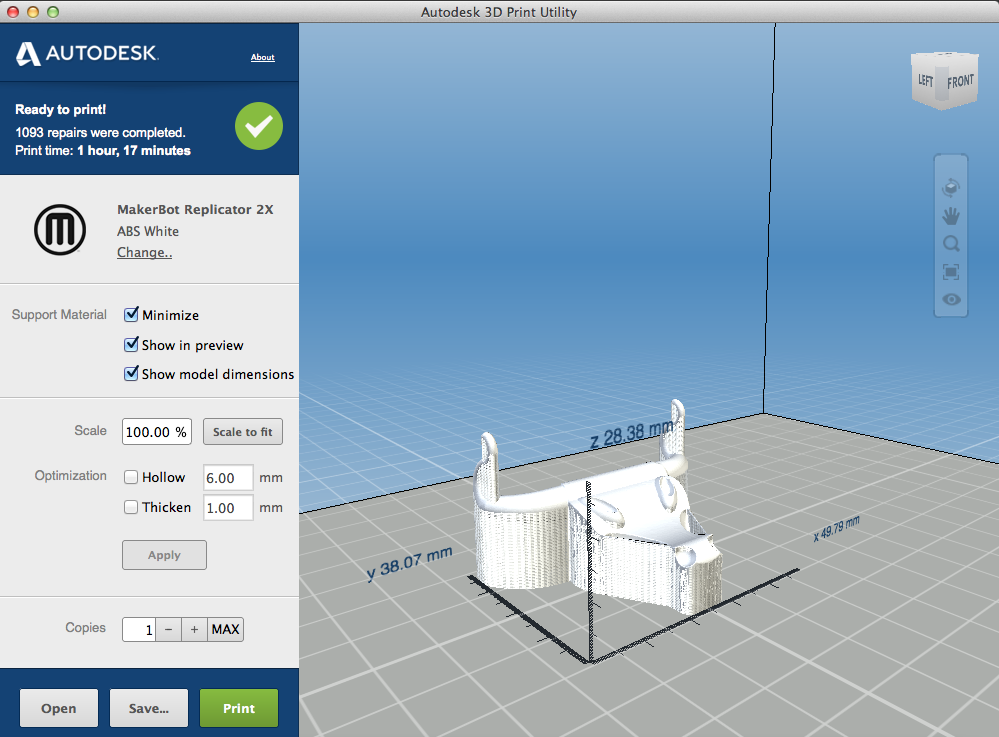Select the pan hand tool
This screenshot has width=999, height=737.
tap(950, 215)
